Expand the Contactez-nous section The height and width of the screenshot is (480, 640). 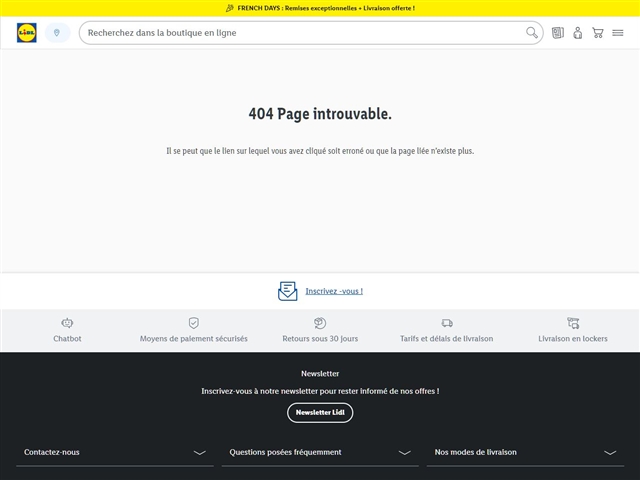tap(115, 452)
